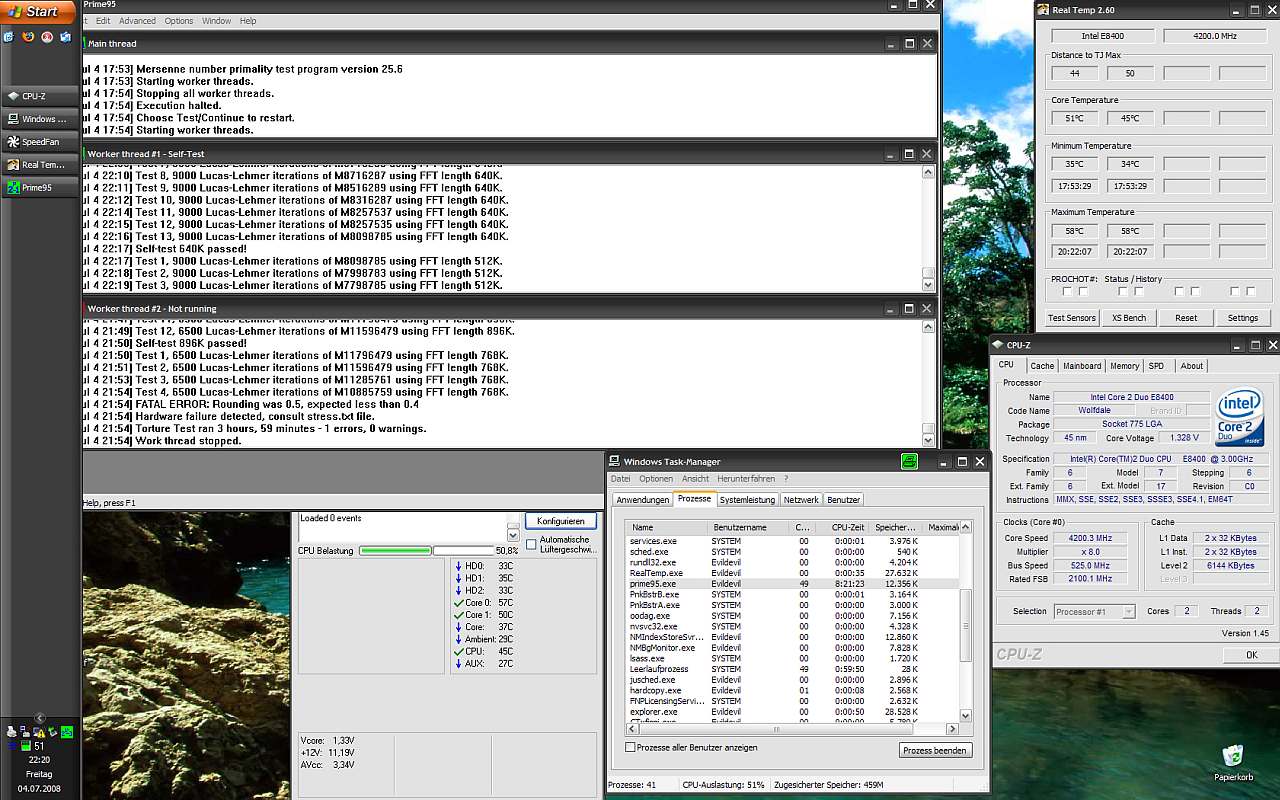Click the Konfigurieren button in SpeedFan

coord(560,521)
